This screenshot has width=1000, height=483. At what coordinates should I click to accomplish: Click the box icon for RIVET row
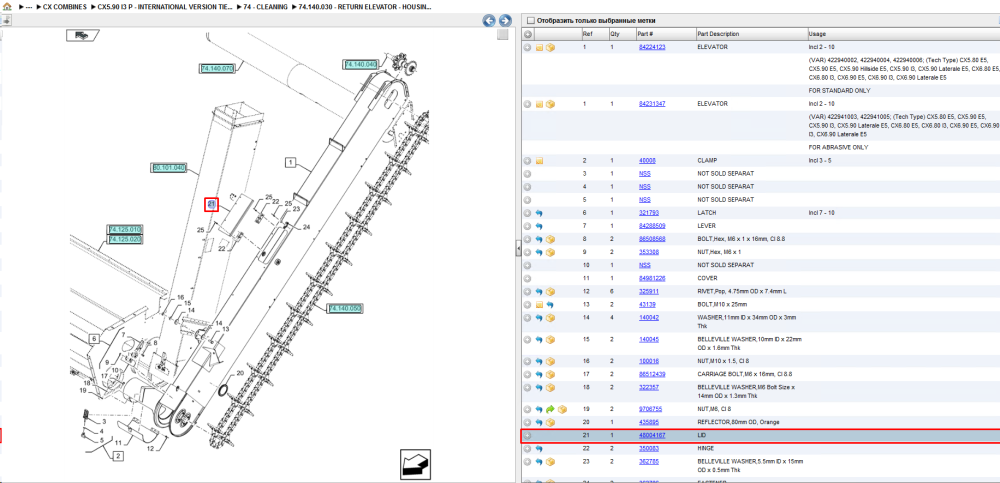click(x=550, y=291)
